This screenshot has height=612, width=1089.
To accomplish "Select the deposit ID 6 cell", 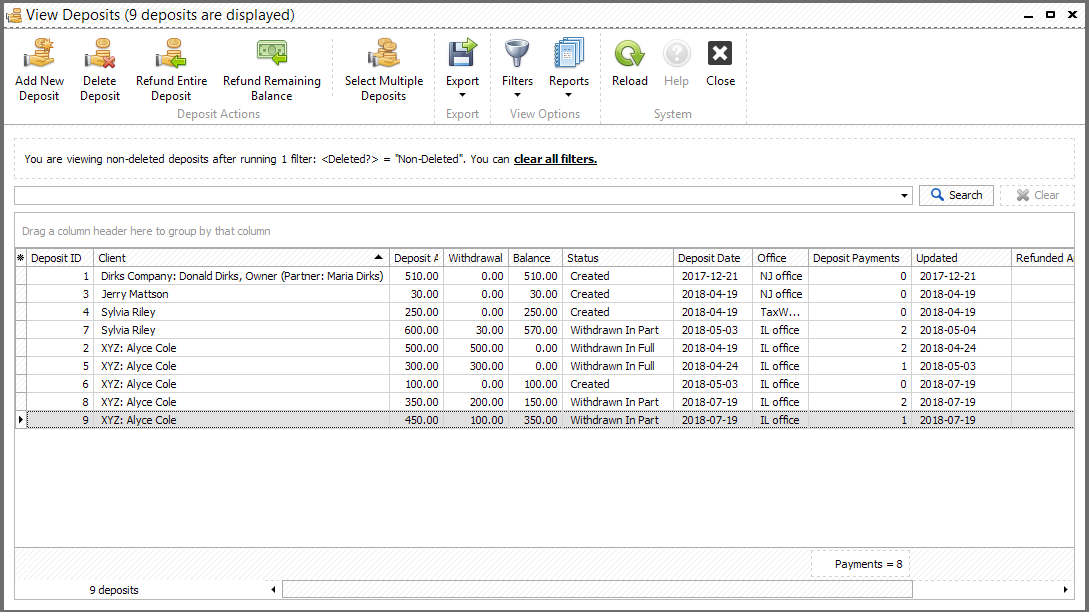I will [x=60, y=384].
